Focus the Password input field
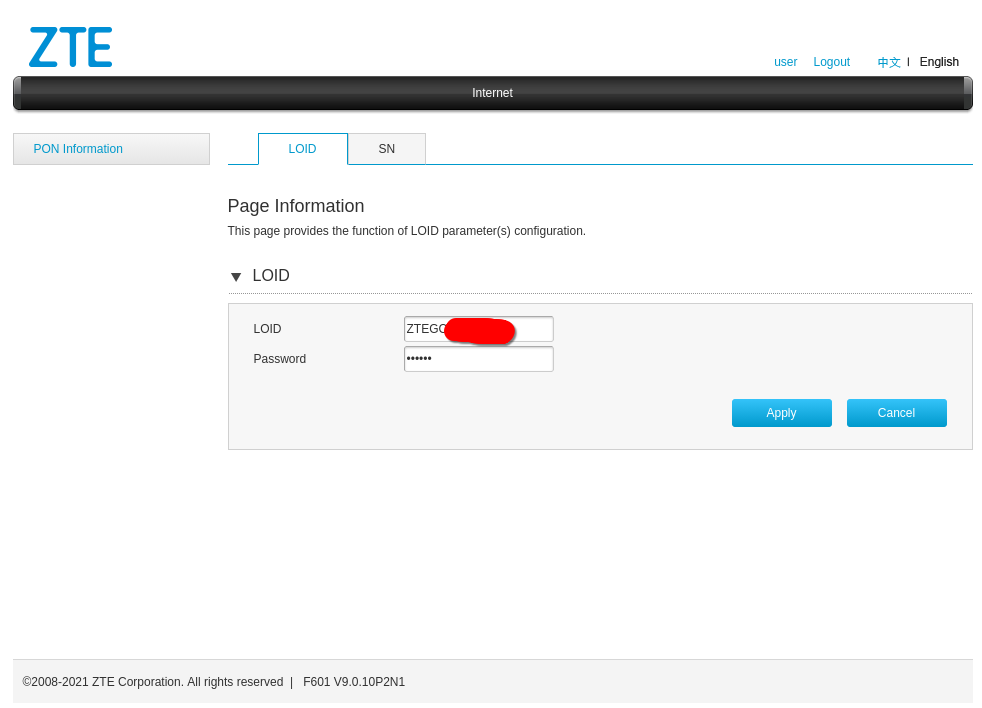The height and width of the screenshot is (708, 982). (478, 359)
